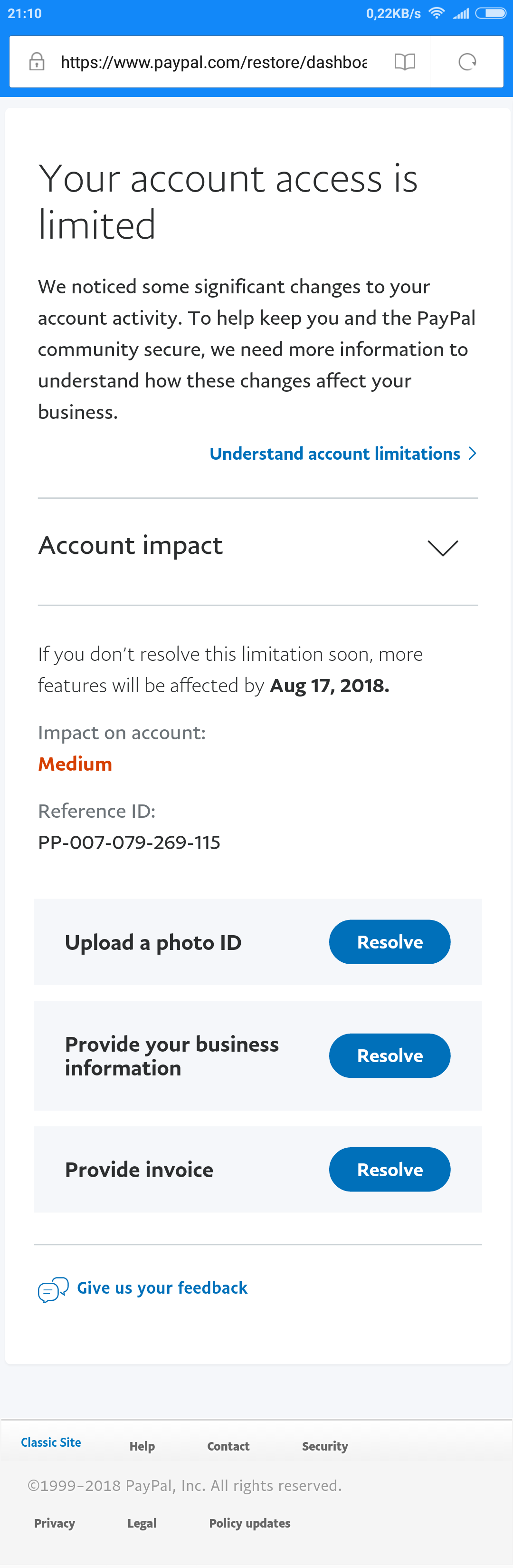Open Understand account limitations link

(x=334, y=454)
